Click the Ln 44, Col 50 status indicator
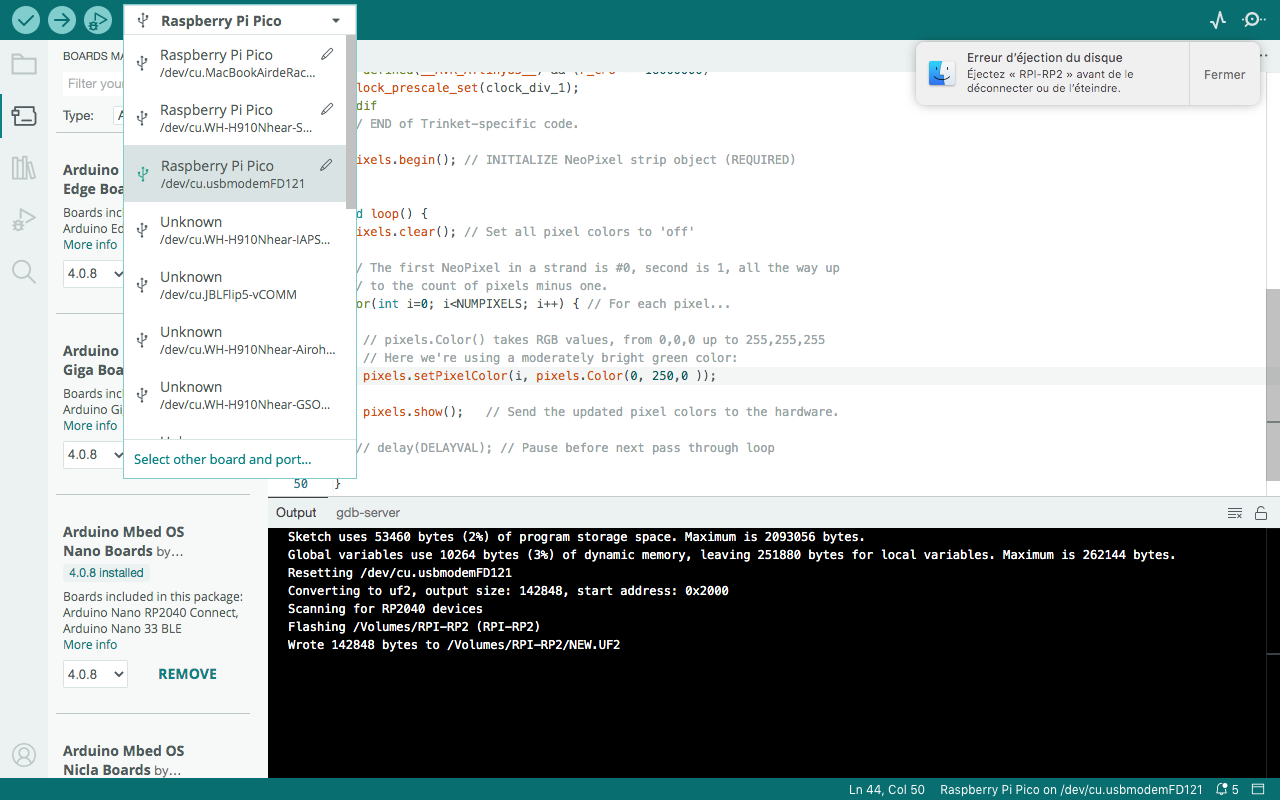The width and height of the screenshot is (1280, 800). 886,790
